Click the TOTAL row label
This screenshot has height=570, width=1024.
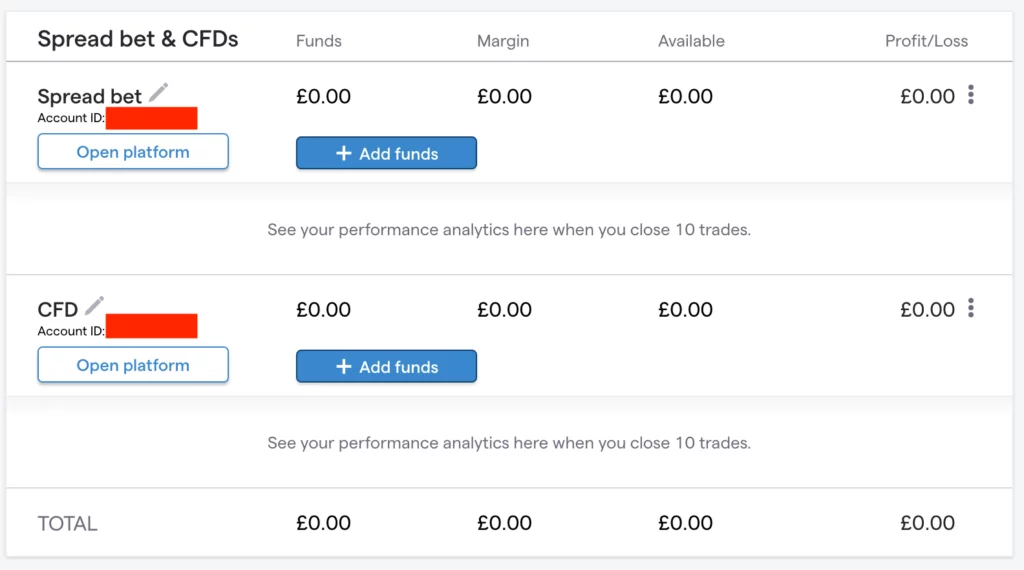click(x=67, y=523)
